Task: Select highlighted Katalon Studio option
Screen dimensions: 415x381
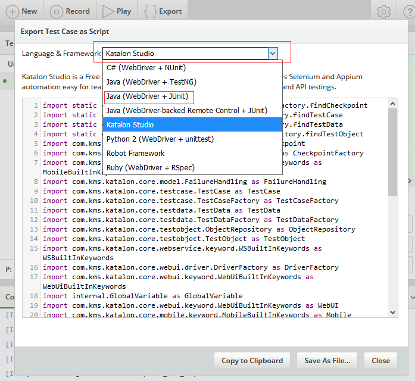Action: pyautogui.click(x=193, y=125)
